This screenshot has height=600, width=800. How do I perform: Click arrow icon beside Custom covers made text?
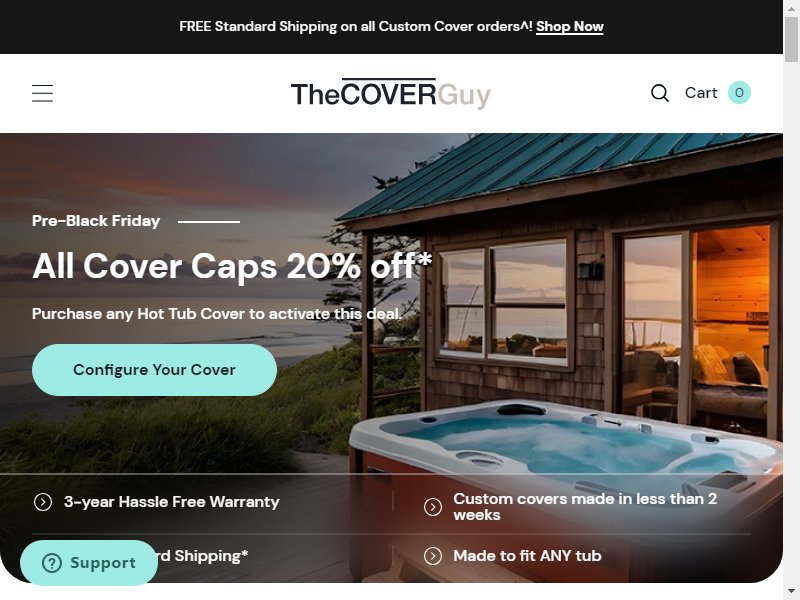433,507
